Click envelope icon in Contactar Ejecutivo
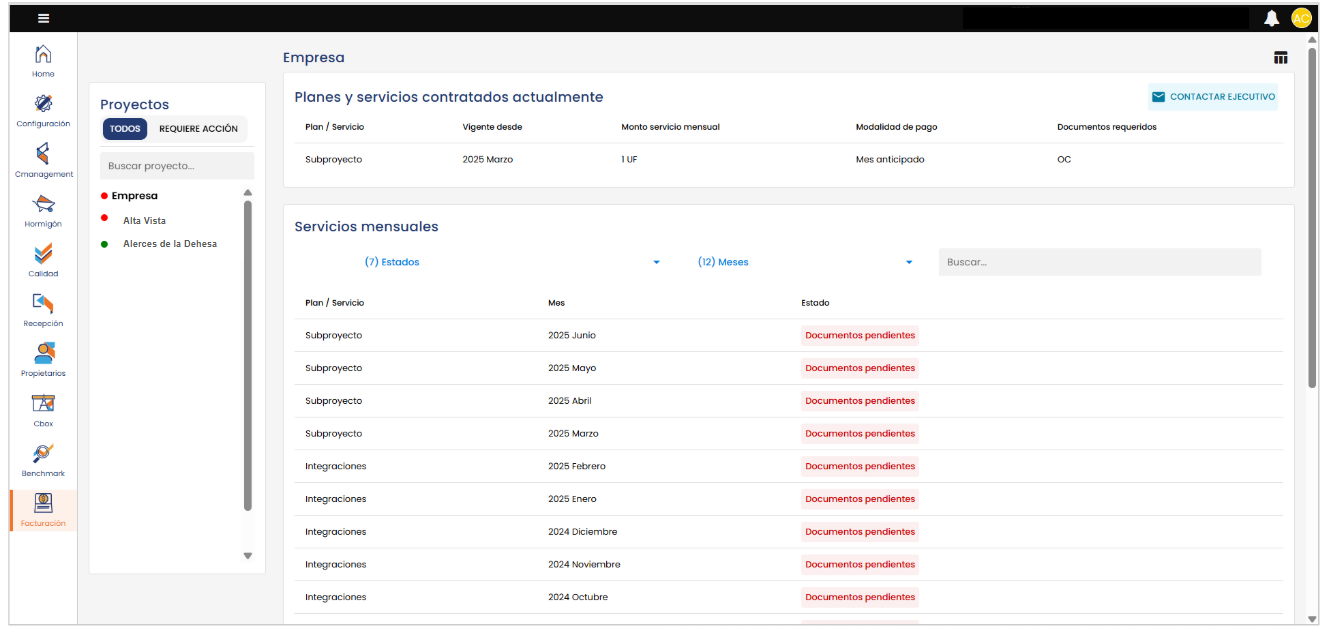 click(1158, 97)
